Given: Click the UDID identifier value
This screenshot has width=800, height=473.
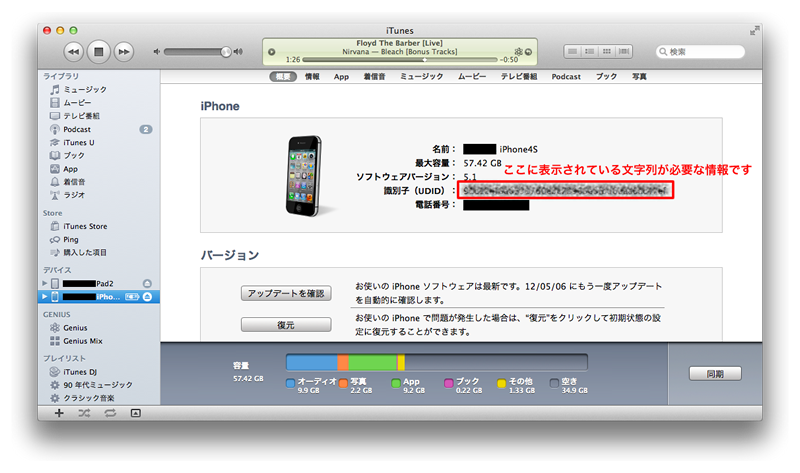Looking at the screenshot, I should tap(565, 190).
